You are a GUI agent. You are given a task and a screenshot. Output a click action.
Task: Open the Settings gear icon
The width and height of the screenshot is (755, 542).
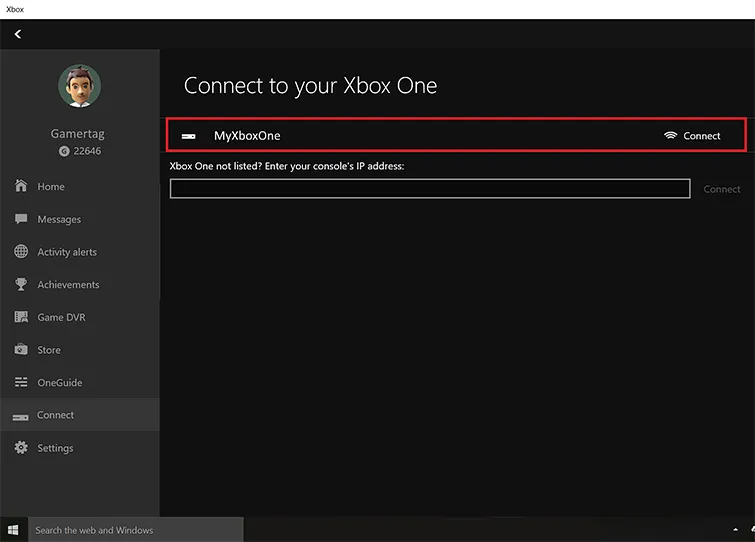[x=21, y=448]
